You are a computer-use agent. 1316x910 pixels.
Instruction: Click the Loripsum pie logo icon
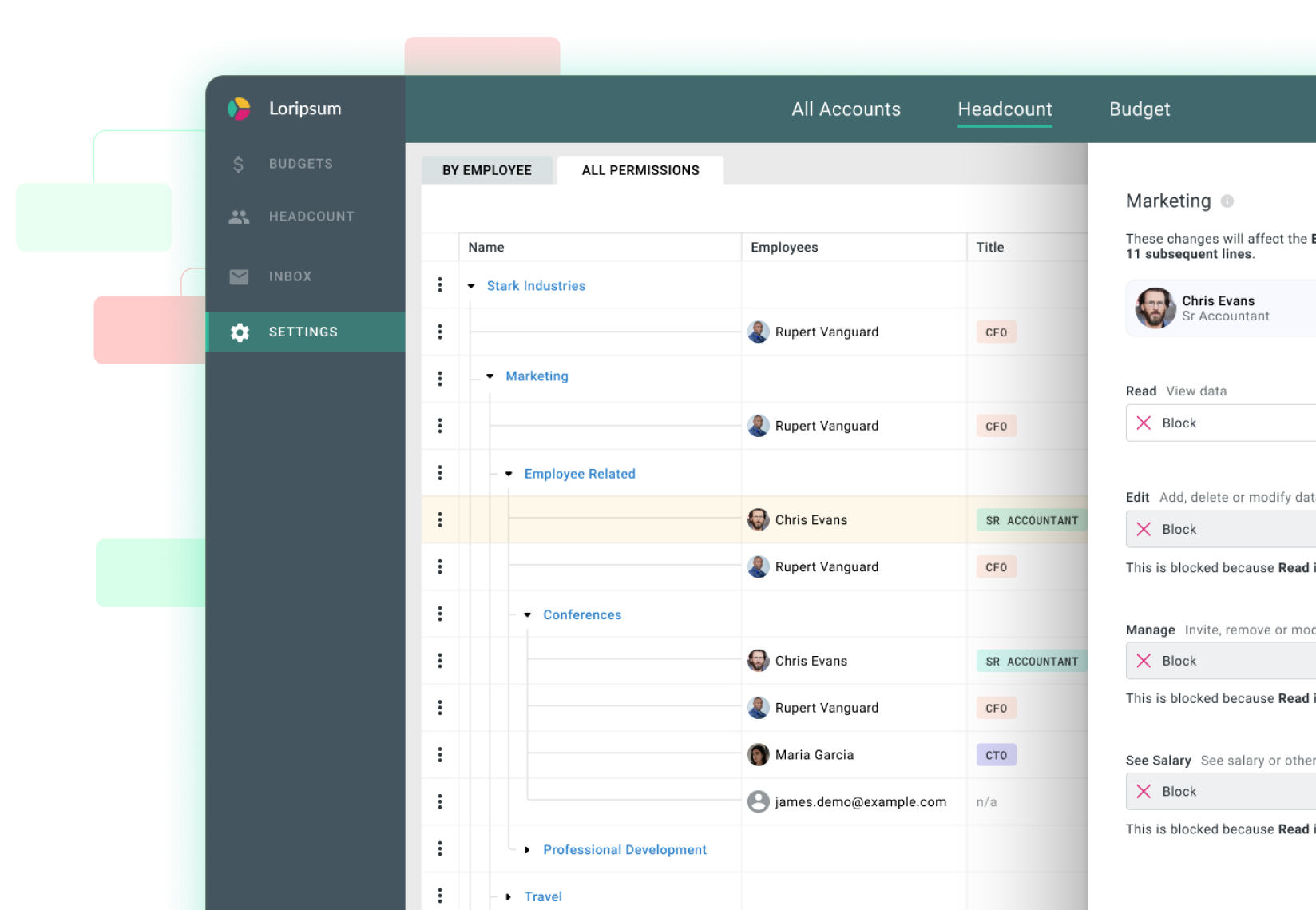[x=240, y=108]
